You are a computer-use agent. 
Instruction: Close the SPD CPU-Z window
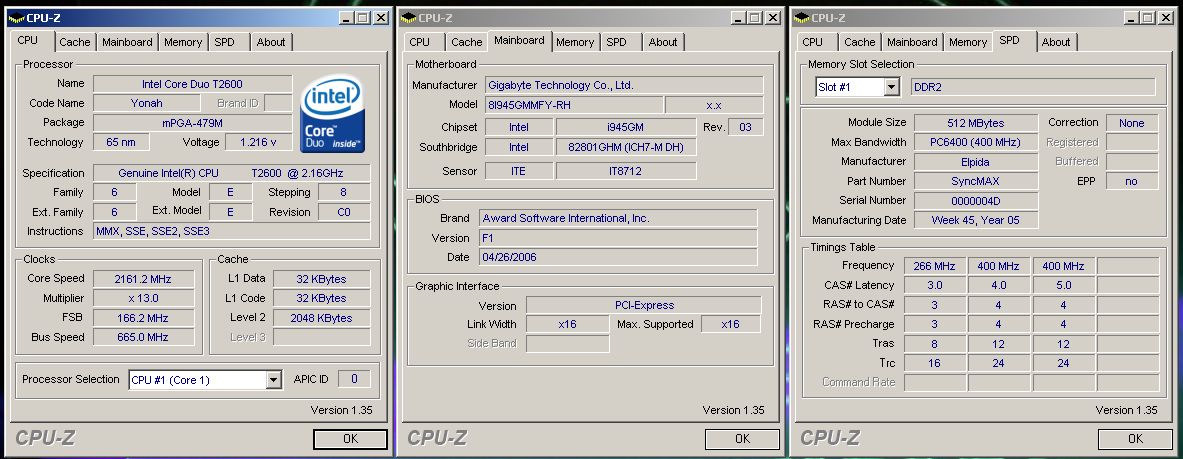pyautogui.click(x=1165, y=18)
